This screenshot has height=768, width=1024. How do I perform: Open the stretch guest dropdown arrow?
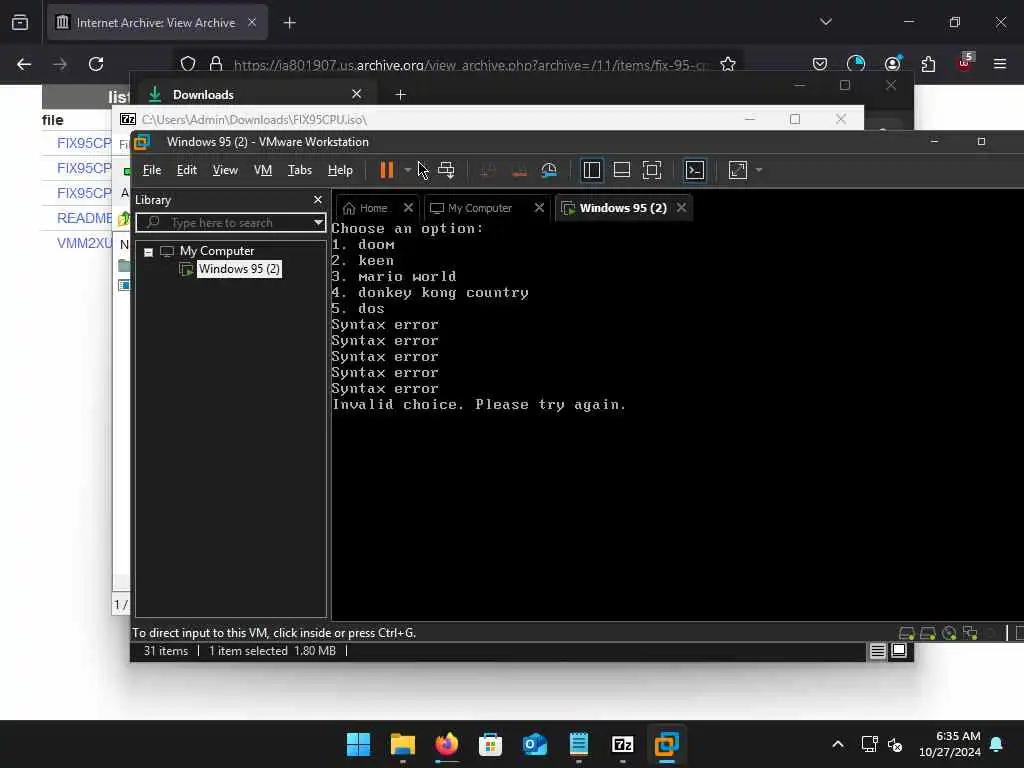tap(758, 170)
